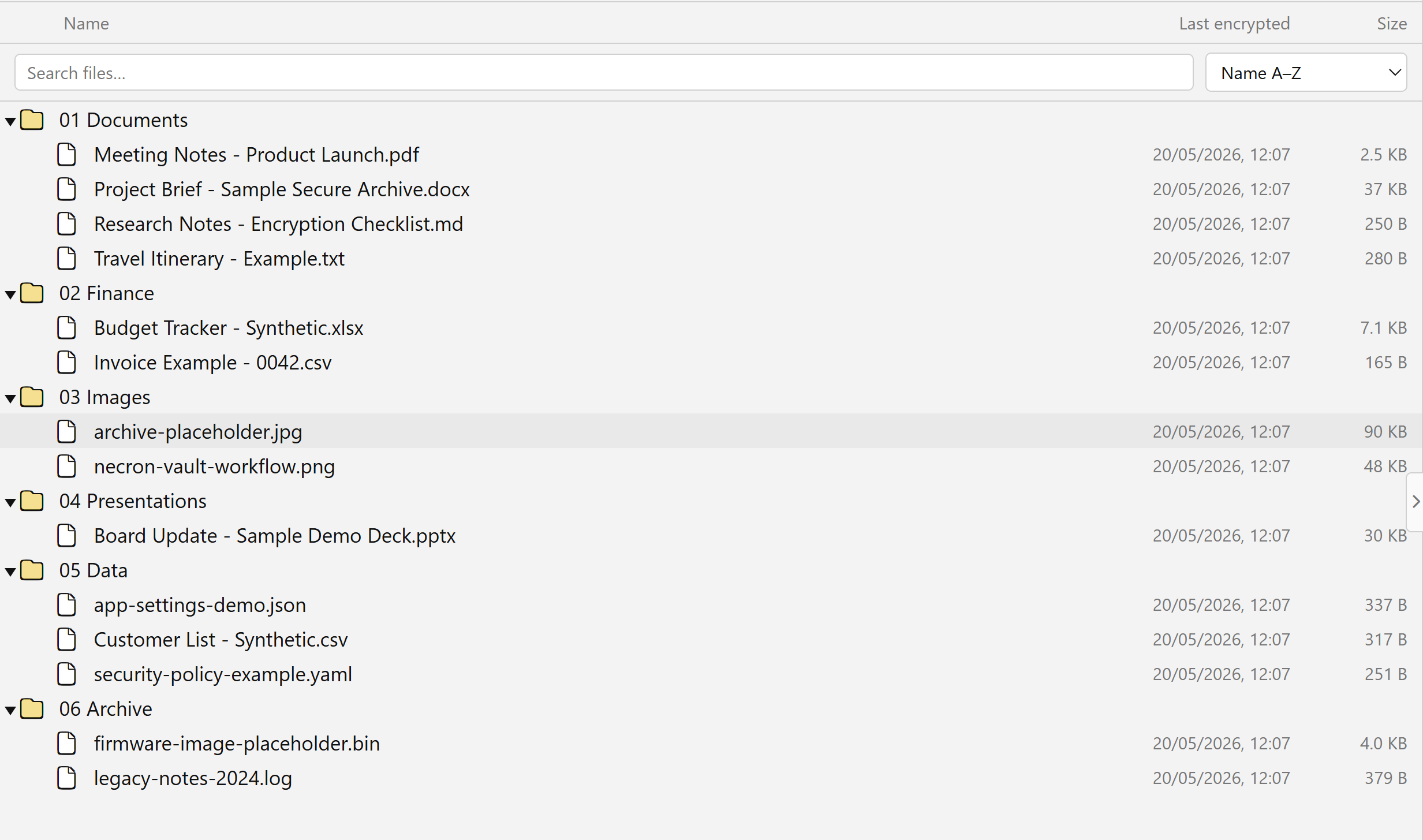
Task: Select Meeting Notes - Product Launch.pdf
Action: tap(256, 155)
